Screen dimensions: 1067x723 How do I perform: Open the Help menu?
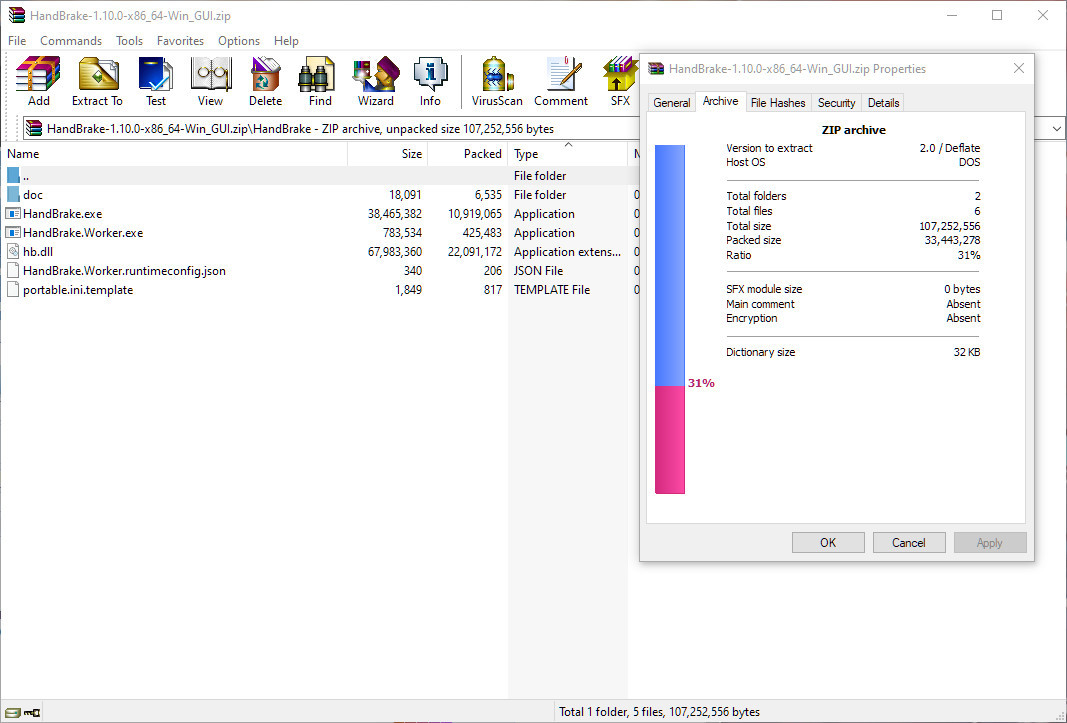(x=286, y=41)
